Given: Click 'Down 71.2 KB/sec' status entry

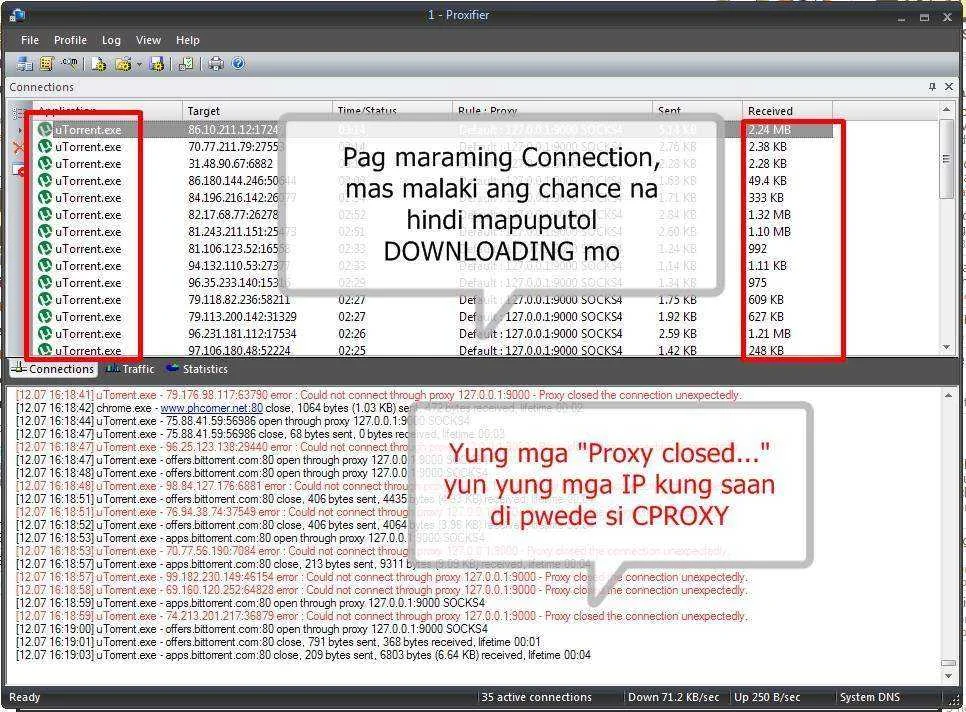Looking at the screenshot, I should point(673,697).
